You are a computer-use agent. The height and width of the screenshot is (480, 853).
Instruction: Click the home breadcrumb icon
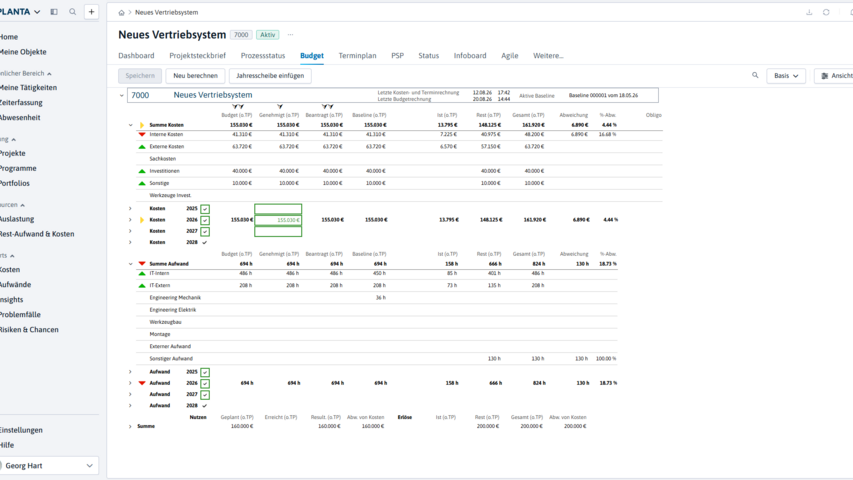coord(121,13)
